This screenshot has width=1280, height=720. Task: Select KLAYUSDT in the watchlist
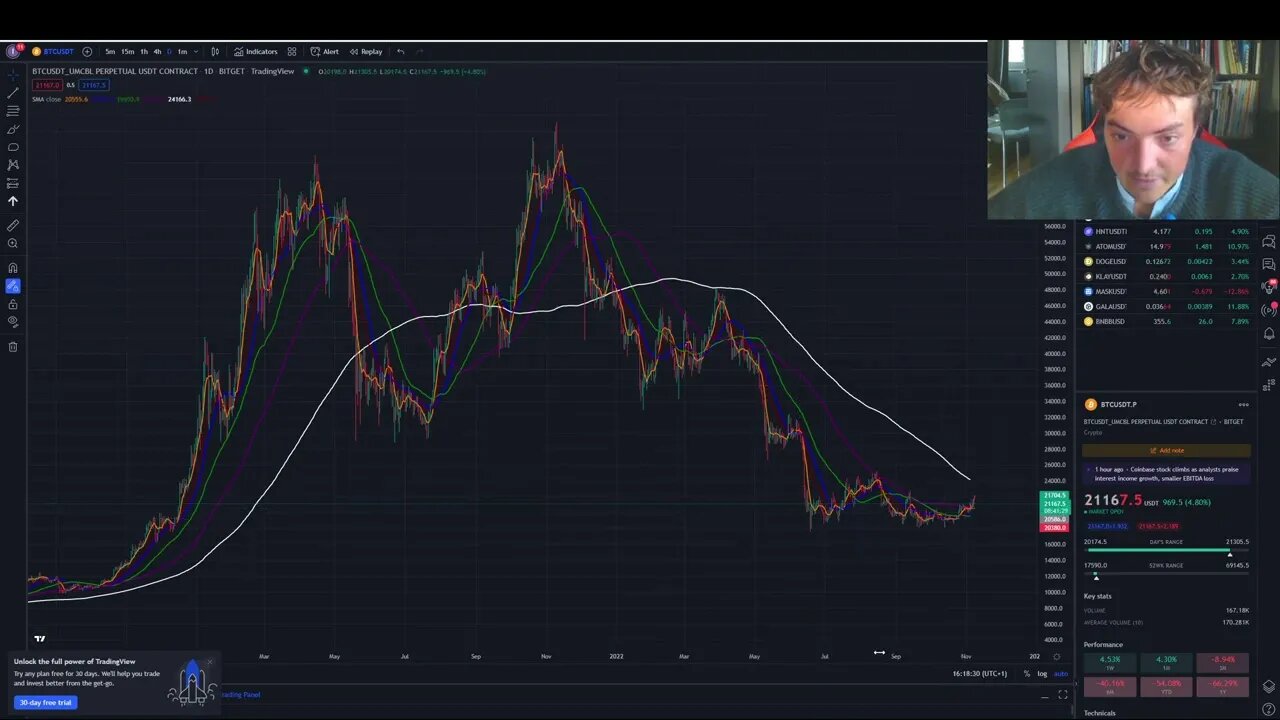1165,276
